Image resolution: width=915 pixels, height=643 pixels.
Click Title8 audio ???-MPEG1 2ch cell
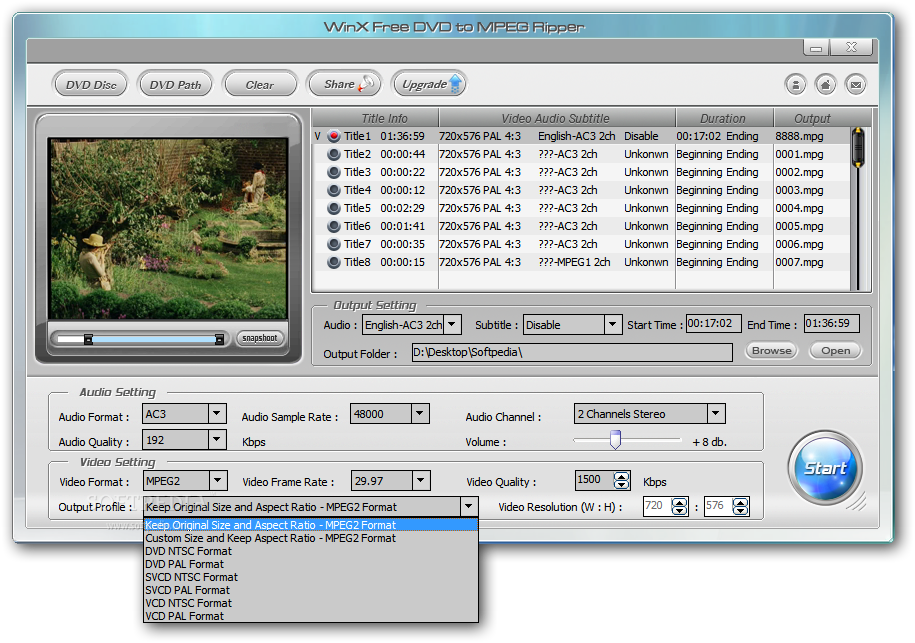point(574,262)
